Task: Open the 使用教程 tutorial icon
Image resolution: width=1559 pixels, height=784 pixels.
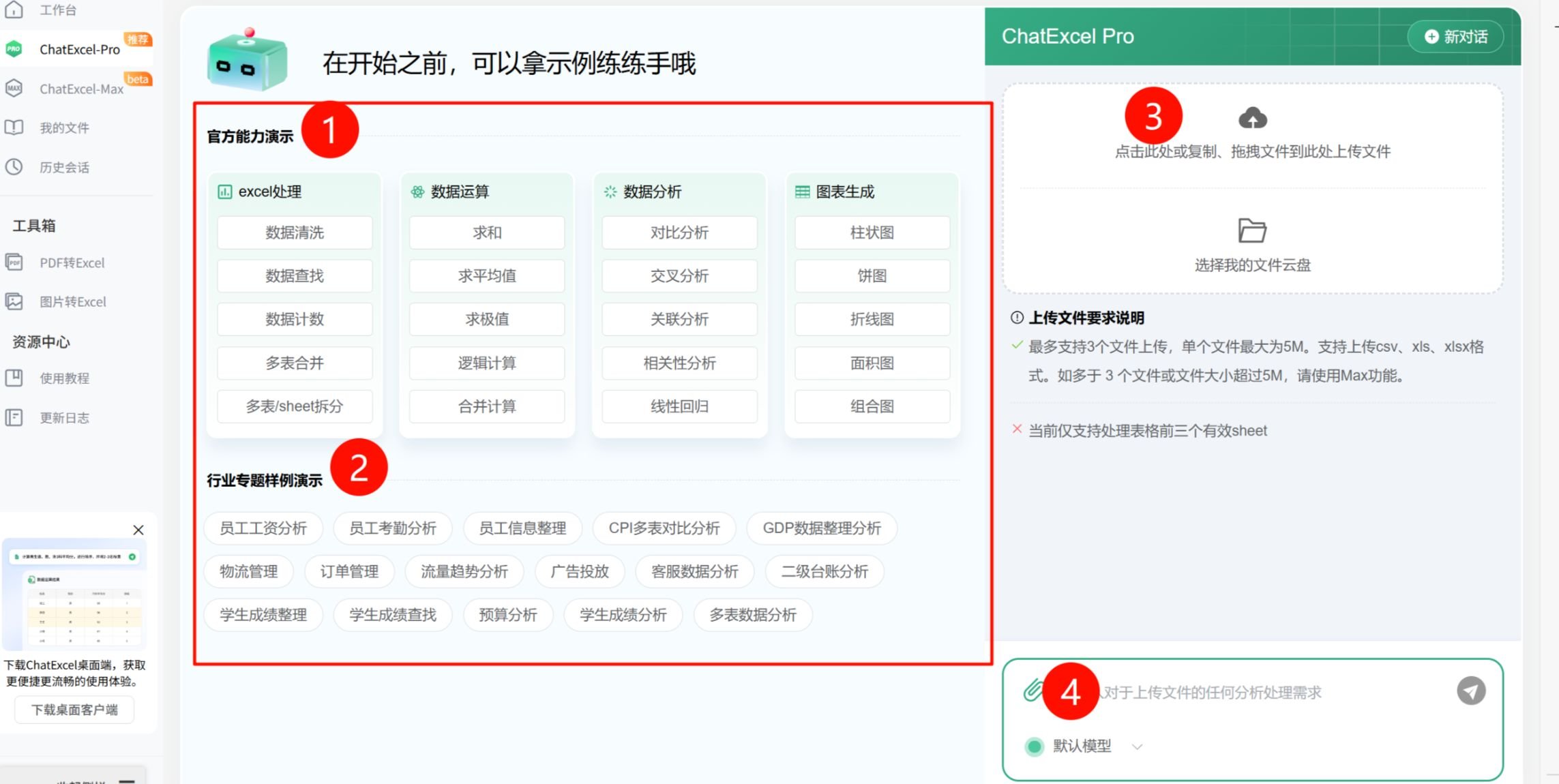Action: pos(14,378)
